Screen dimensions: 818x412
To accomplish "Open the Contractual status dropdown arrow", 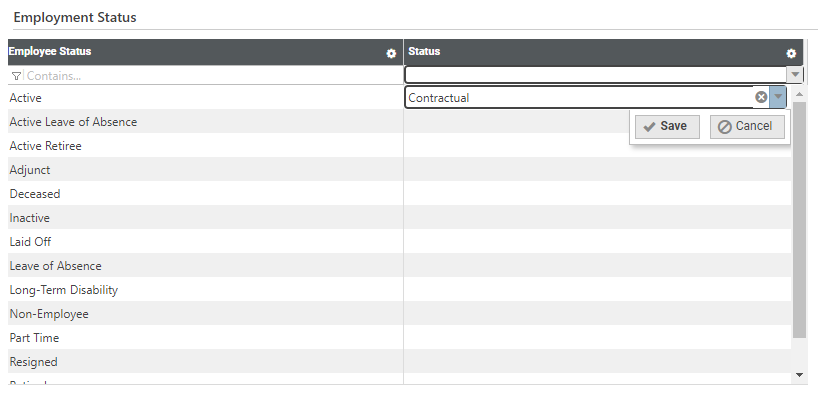I will pyautogui.click(x=778, y=97).
